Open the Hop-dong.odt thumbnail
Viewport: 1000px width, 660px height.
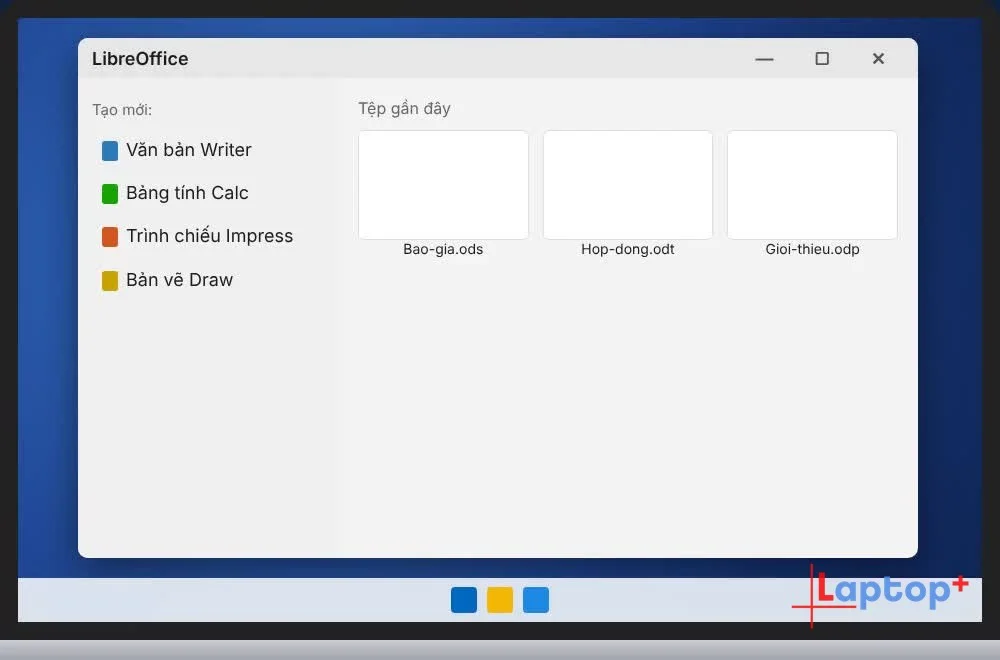(x=628, y=185)
